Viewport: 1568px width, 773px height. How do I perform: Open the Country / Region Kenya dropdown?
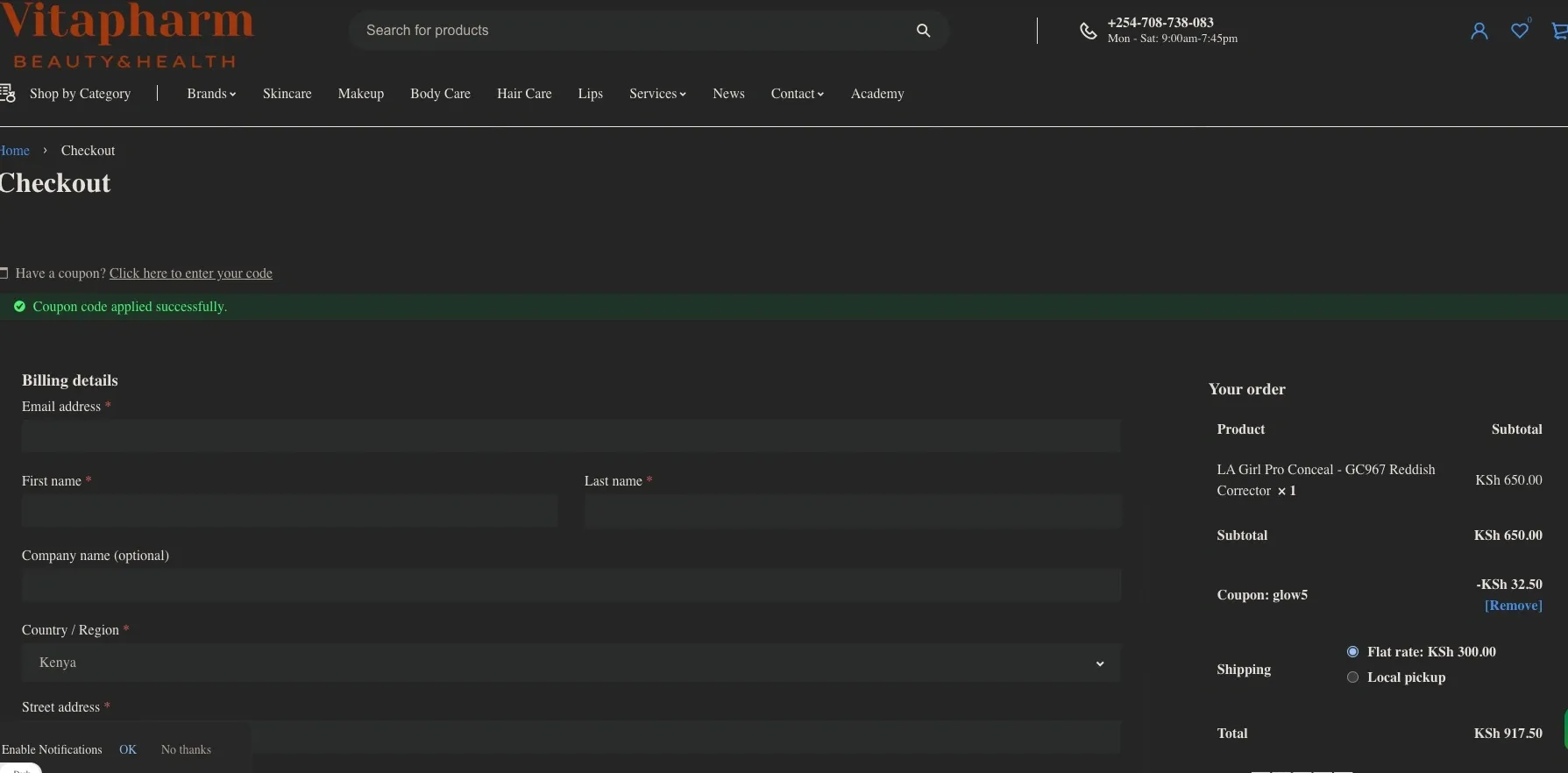pyautogui.click(x=571, y=663)
